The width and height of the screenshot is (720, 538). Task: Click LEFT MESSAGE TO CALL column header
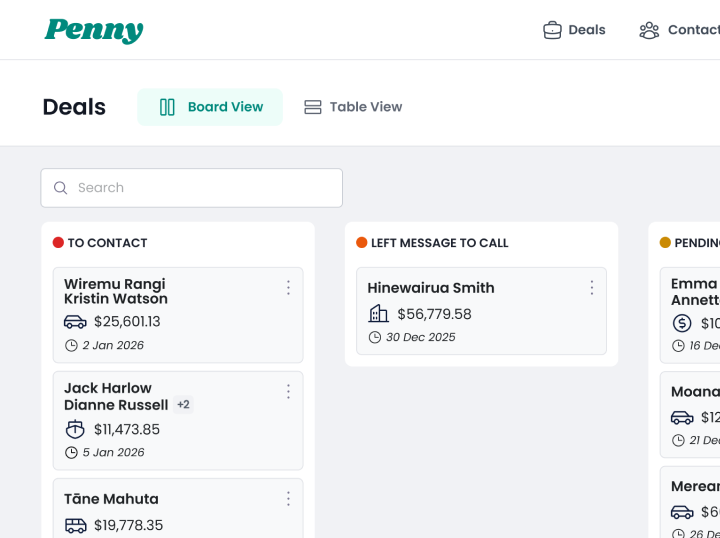[439, 243]
